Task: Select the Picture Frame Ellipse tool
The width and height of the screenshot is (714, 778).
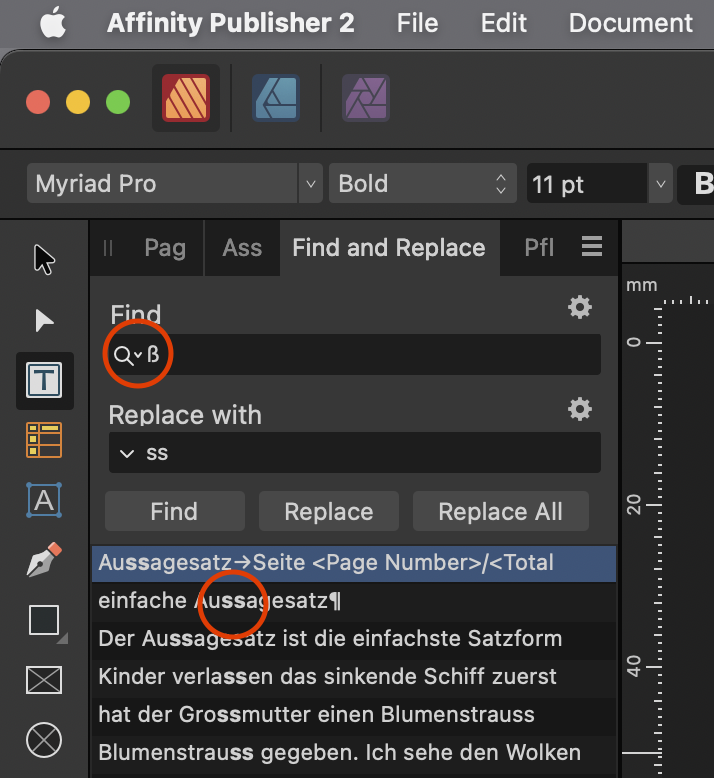Action: tap(44, 740)
